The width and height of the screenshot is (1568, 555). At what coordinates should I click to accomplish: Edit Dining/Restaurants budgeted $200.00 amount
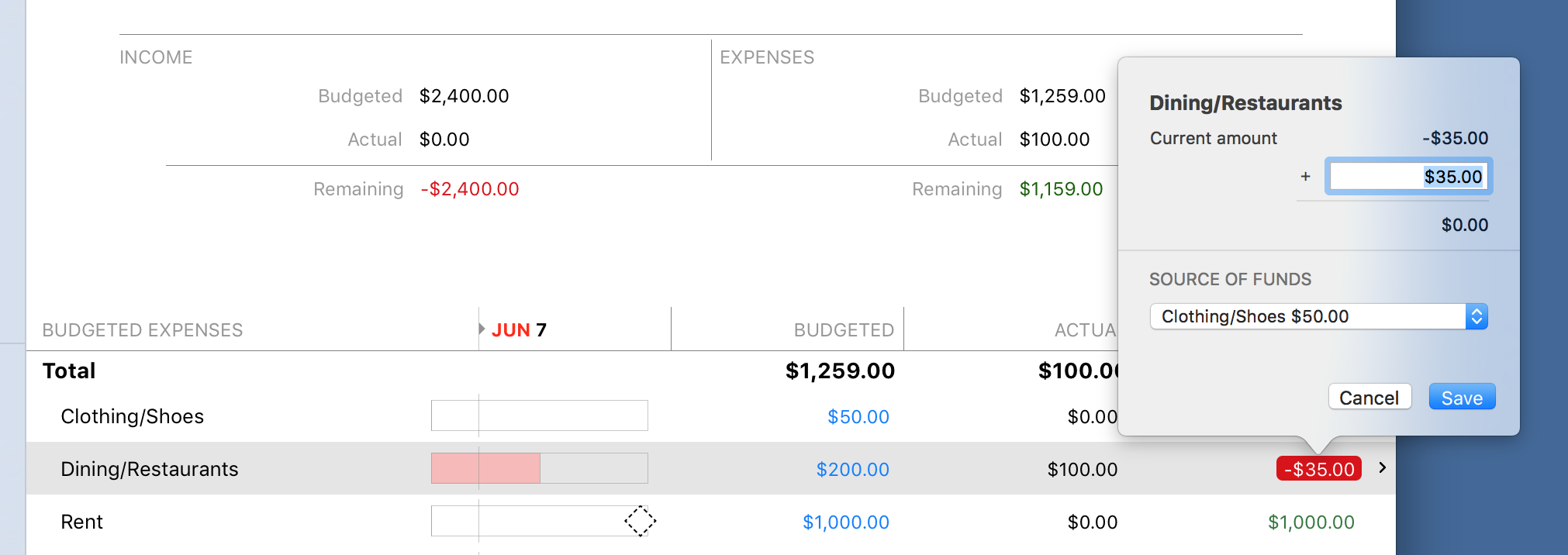[852, 470]
